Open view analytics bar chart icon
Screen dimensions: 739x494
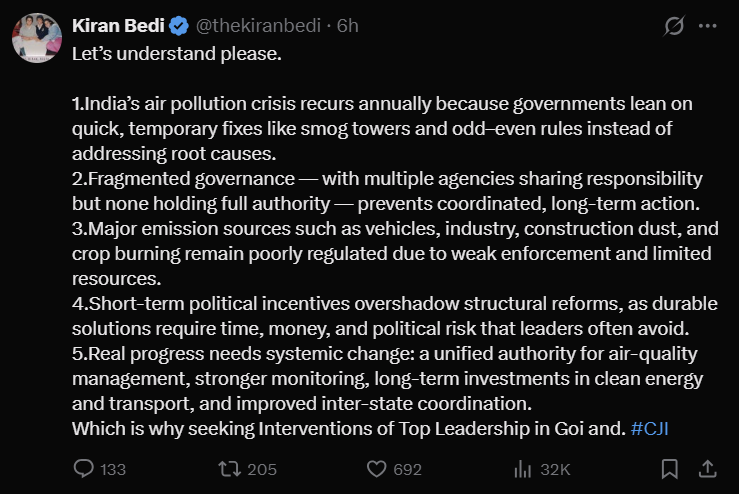click(x=522, y=468)
